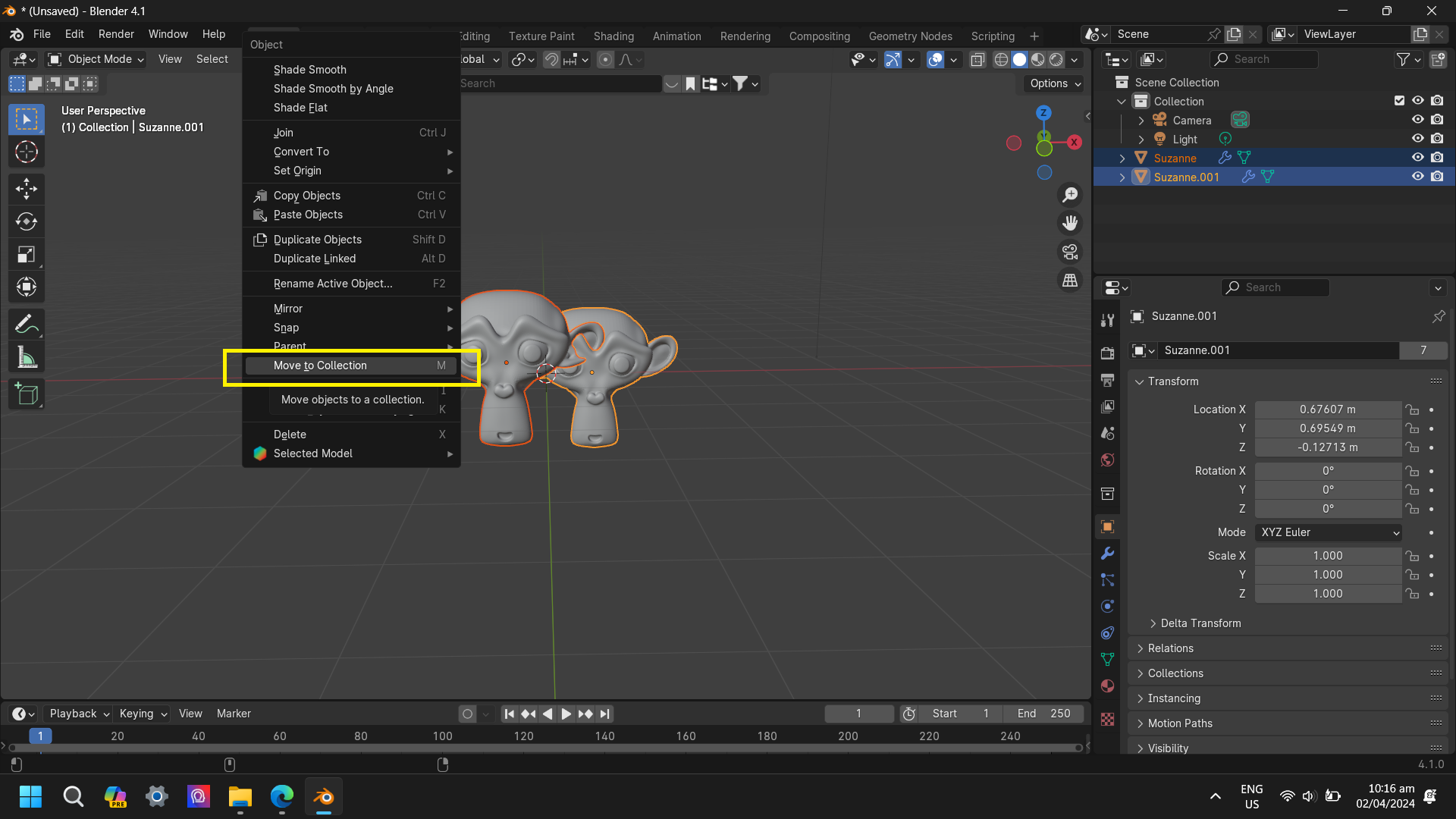The width and height of the screenshot is (1456, 819).
Task: Hide Light in viewport via eye icon
Action: coord(1417,139)
